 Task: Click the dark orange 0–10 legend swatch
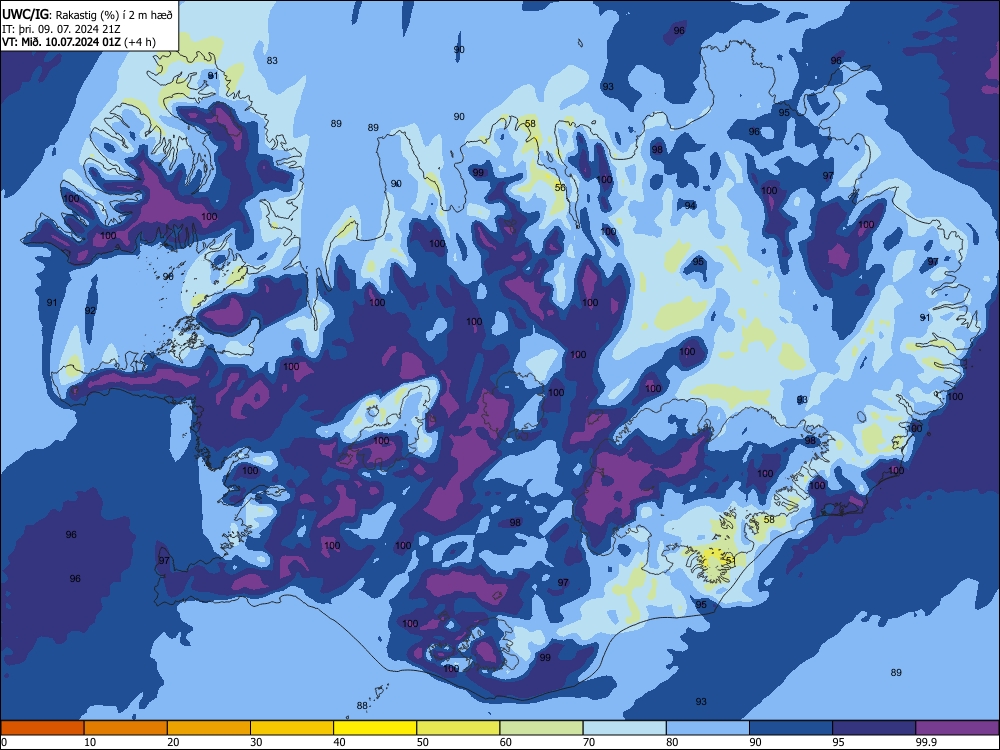42,728
